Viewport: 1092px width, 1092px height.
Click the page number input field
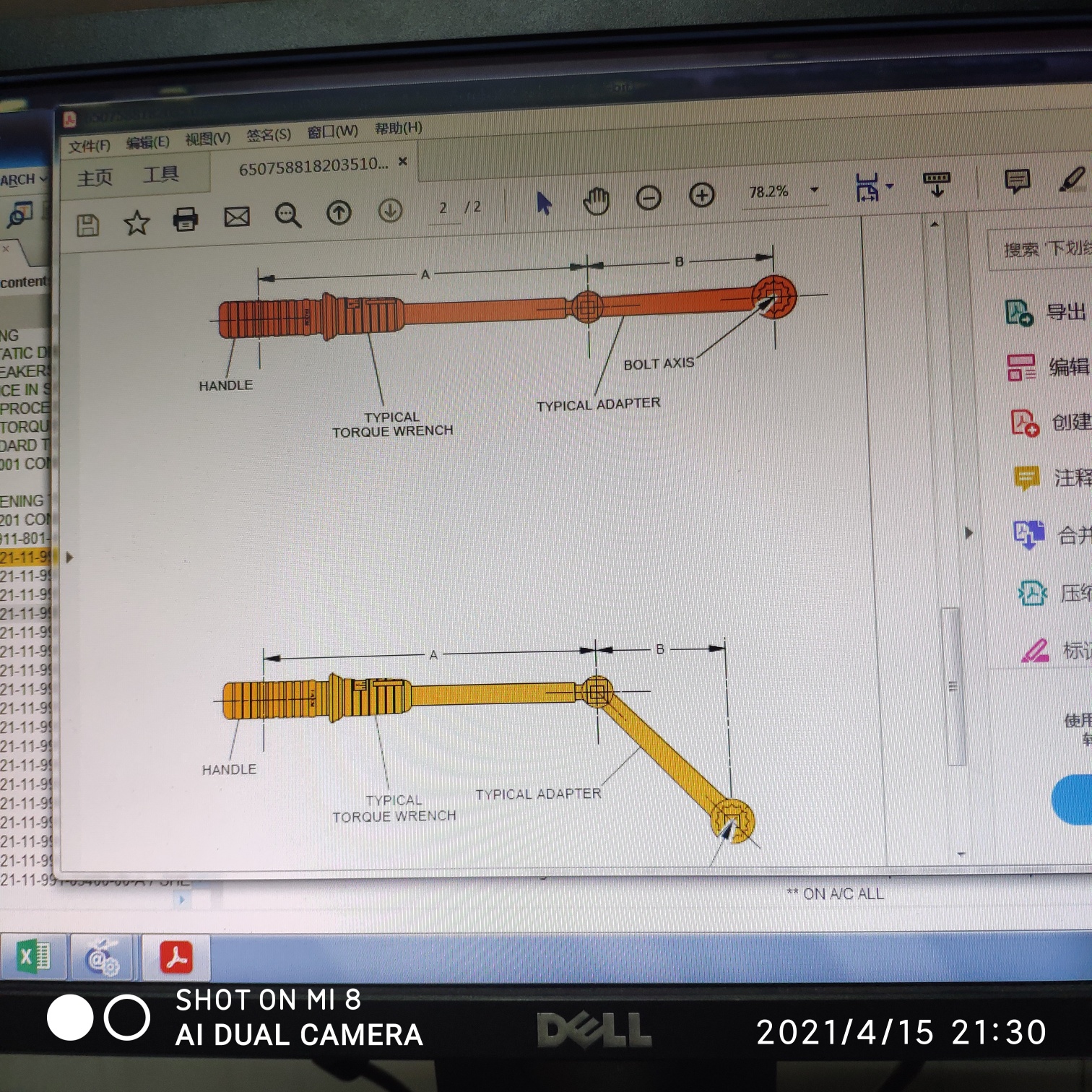443,209
